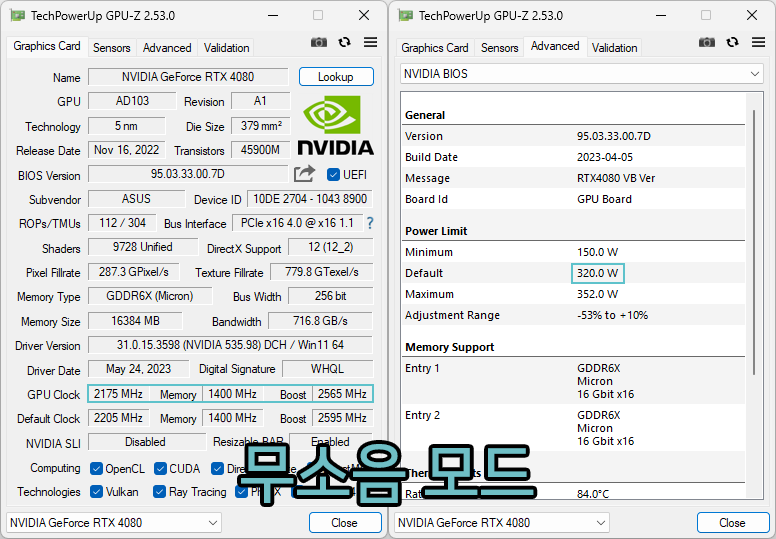The width and height of the screenshot is (776, 539).
Task: Switch to Validation tab in right window
Action: point(614,48)
